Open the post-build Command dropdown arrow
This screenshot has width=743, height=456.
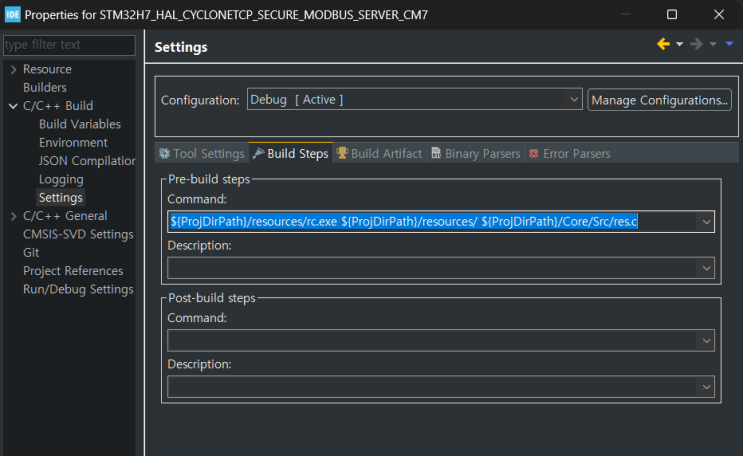click(x=706, y=340)
